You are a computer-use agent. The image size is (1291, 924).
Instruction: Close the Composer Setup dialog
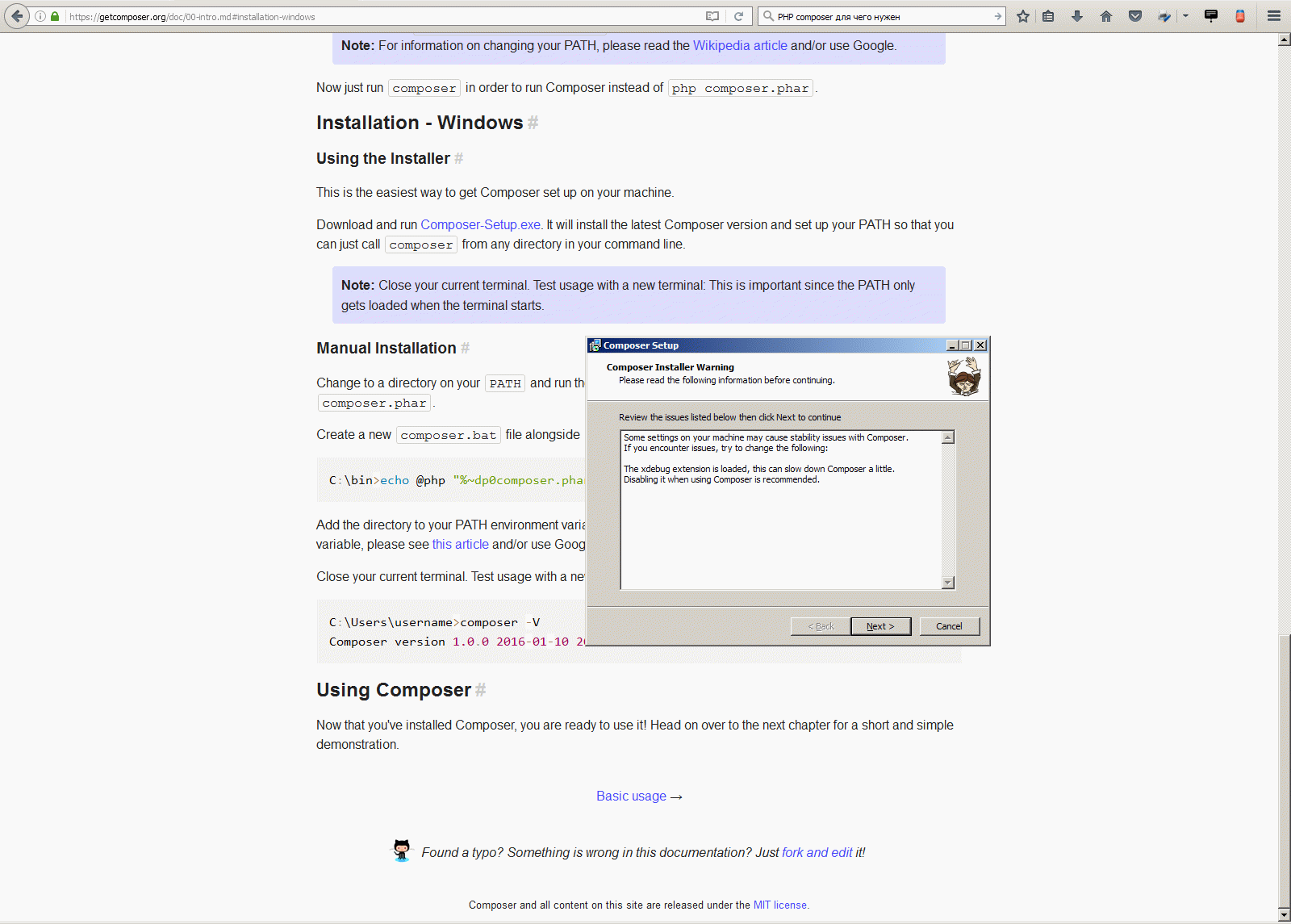pos(980,345)
